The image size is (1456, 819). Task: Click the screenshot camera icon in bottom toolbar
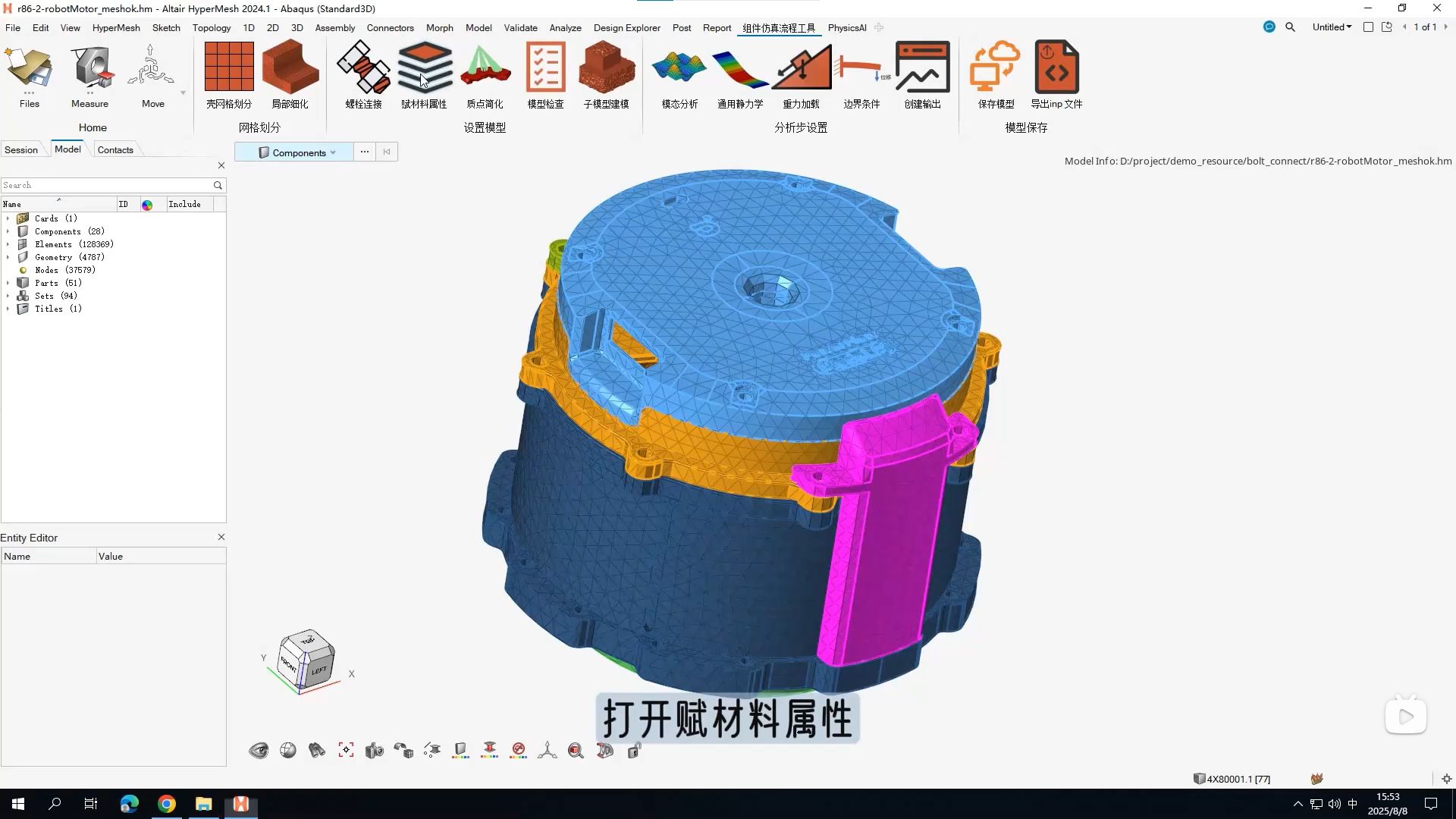375,750
